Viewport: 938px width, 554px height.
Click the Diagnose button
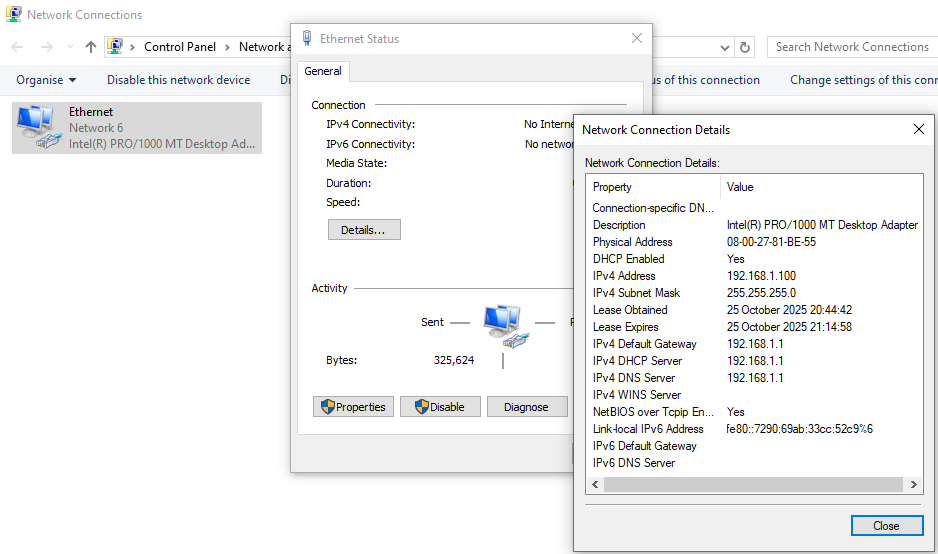pos(526,407)
